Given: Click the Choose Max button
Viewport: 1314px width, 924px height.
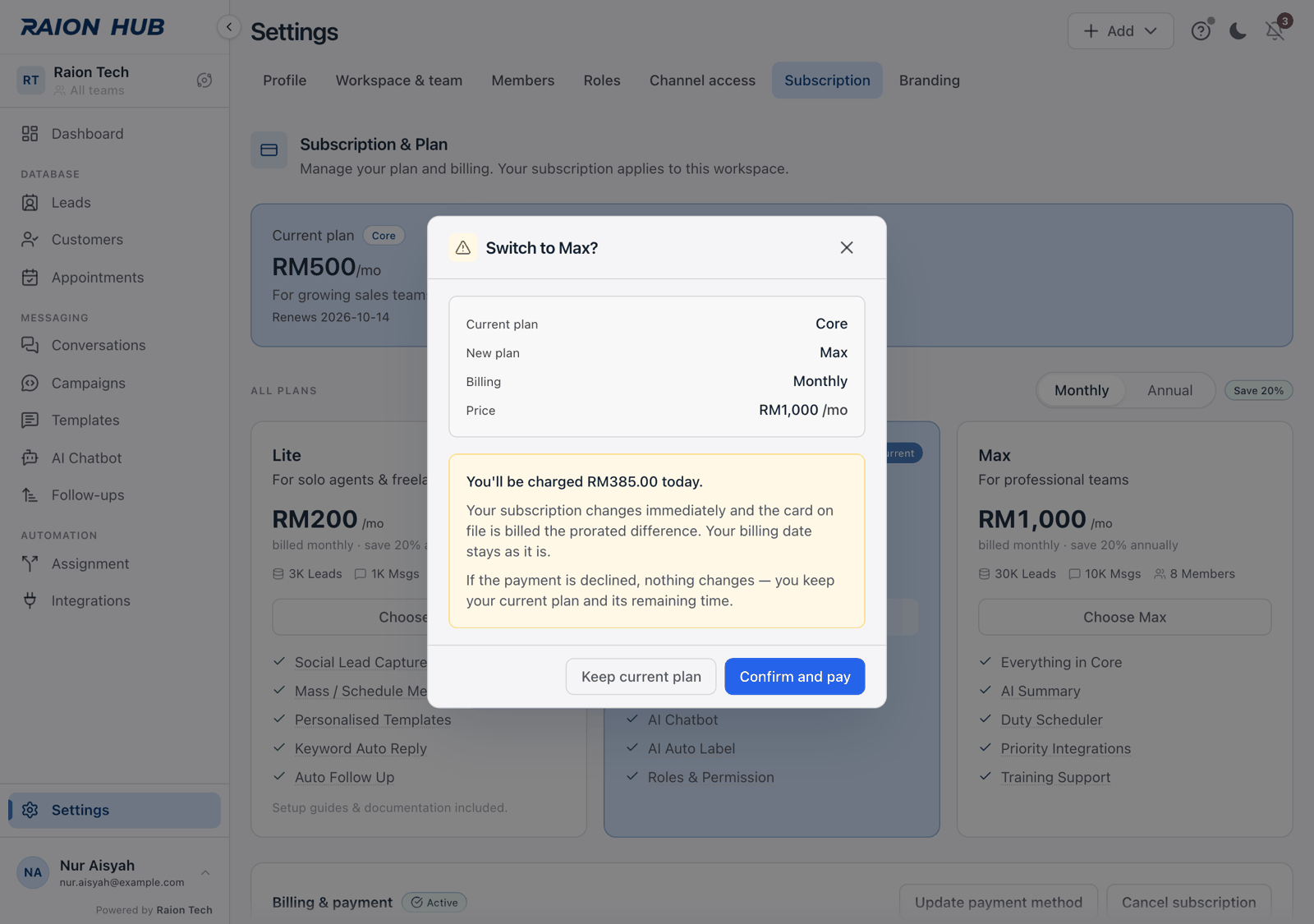Looking at the screenshot, I should 1124,618.
